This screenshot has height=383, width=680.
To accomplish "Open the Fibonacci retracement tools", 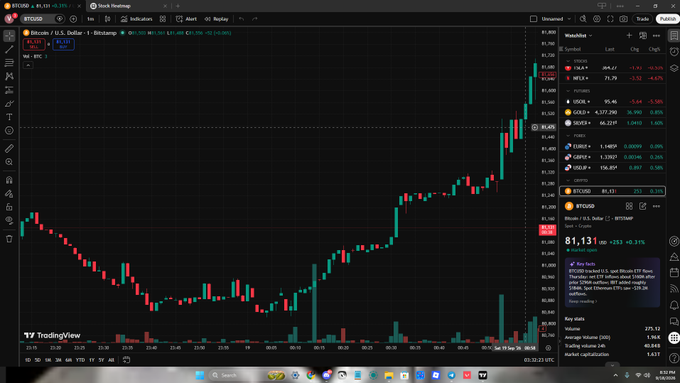I will [x=9, y=63].
